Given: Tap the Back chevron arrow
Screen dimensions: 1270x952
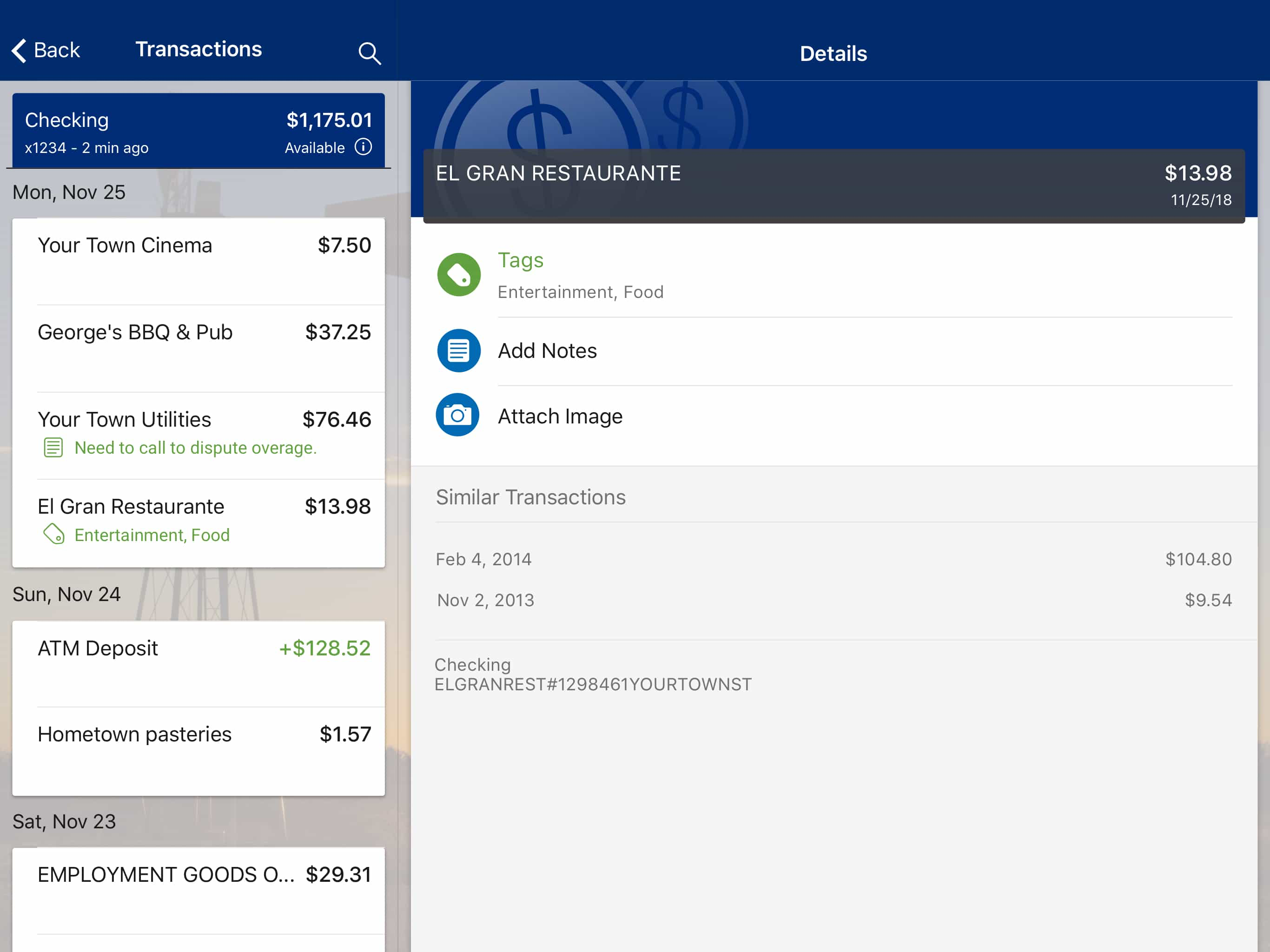Looking at the screenshot, I should click(x=19, y=51).
